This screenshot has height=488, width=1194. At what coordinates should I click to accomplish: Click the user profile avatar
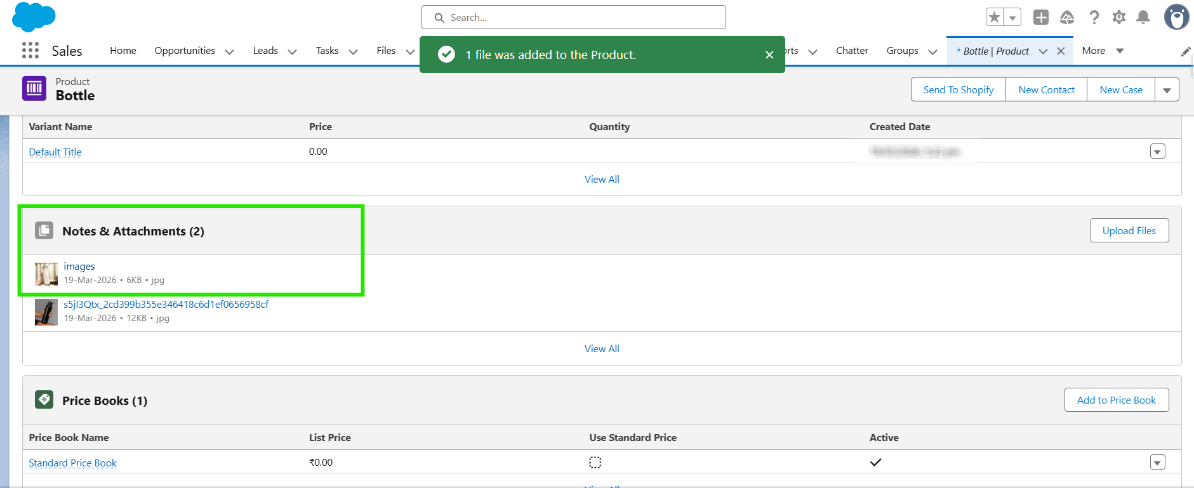[1177, 17]
